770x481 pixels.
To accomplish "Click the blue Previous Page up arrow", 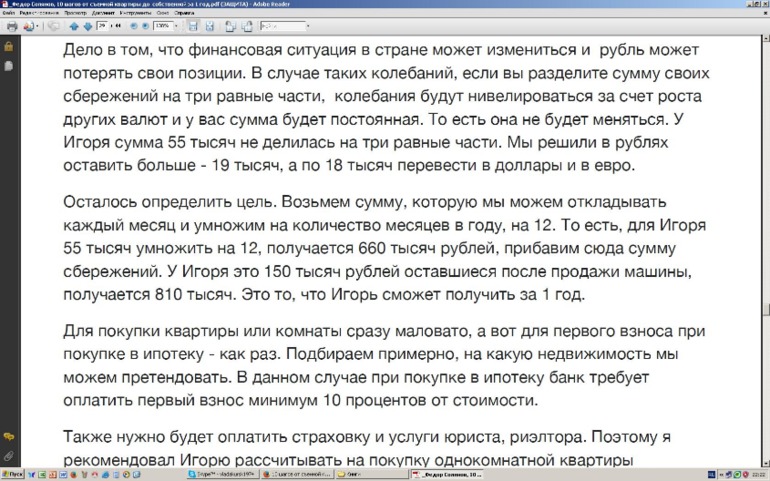I will point(74,26).
